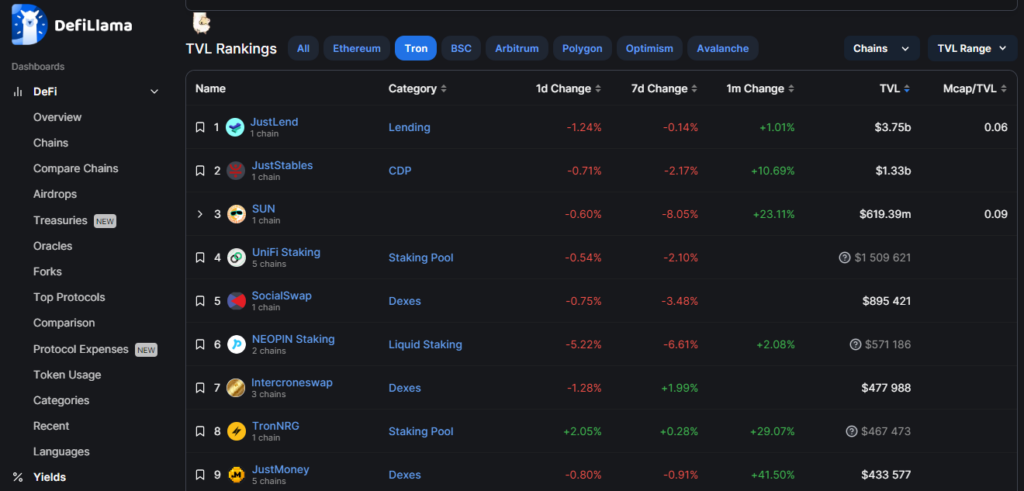Open the Chains dropdown
This screenshot has height=491, width=1024.
(881, 48)
